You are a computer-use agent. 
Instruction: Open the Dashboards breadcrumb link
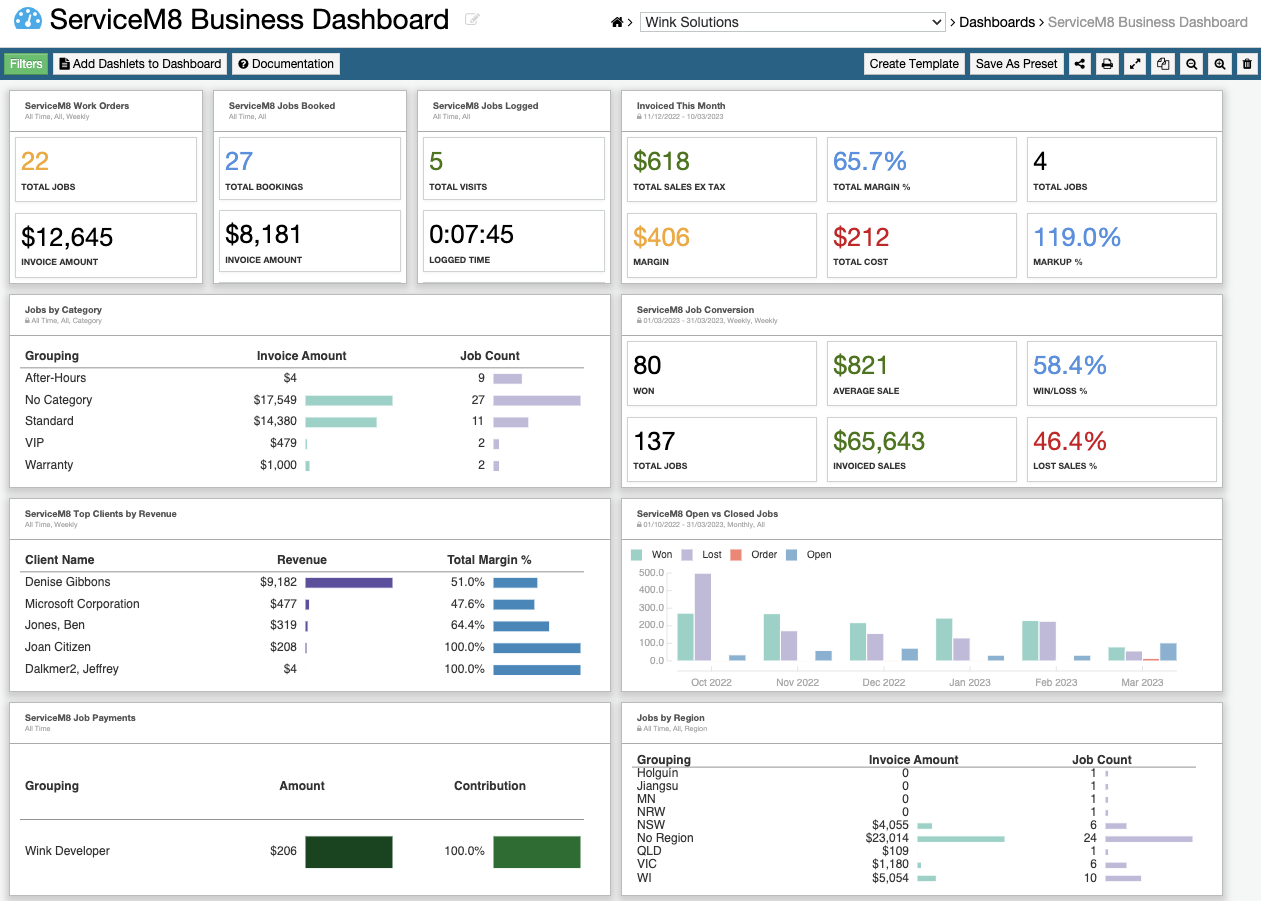[x=996, y=21]
